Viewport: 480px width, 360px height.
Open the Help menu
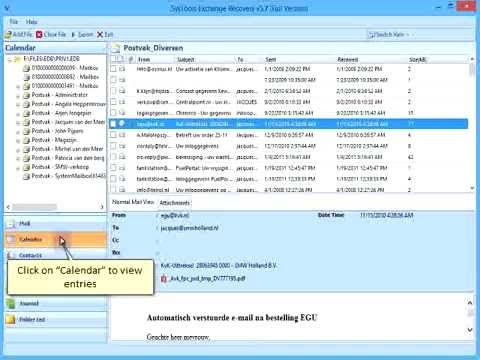coord(31,22)
